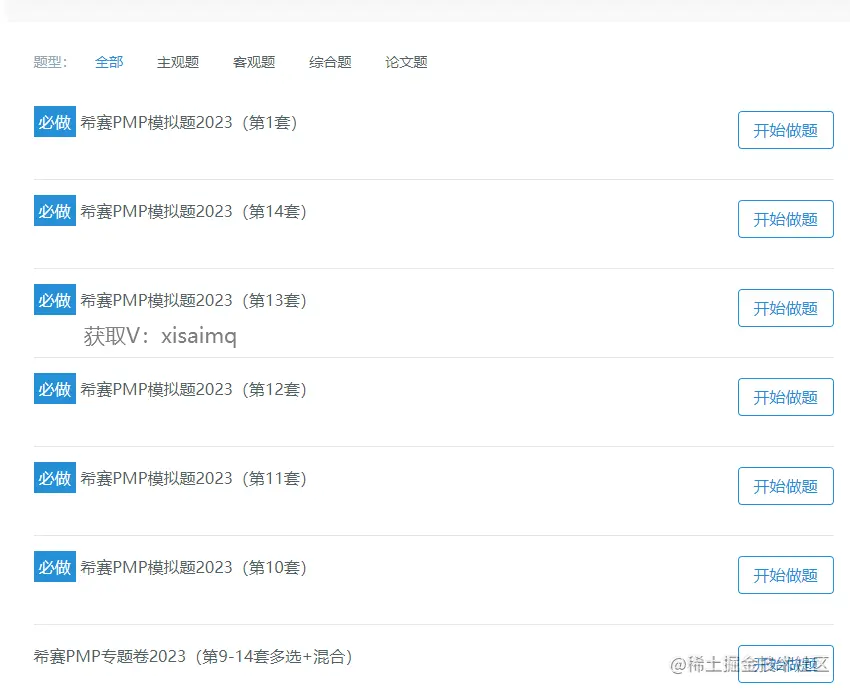Click the 必做 badge on 第13套
Screen dimensions: 850x695
55,299
